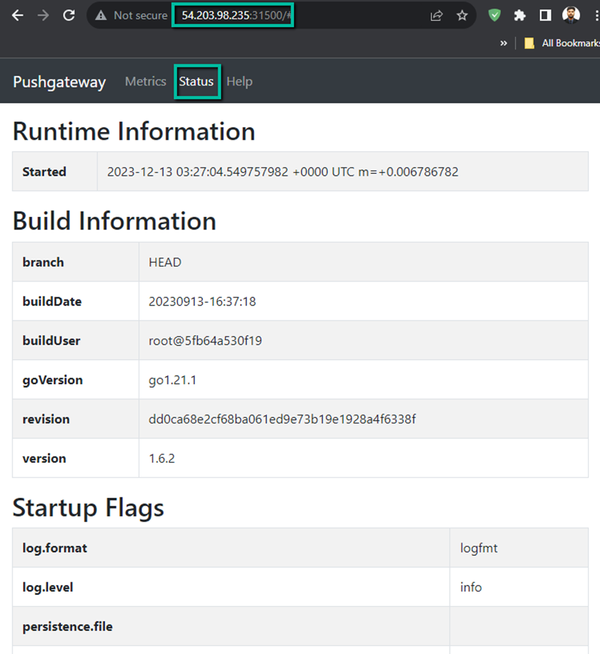This screenshot has width=600, height=654.
Task: Open the user profile avatar
Action: (x=571, y=16)
